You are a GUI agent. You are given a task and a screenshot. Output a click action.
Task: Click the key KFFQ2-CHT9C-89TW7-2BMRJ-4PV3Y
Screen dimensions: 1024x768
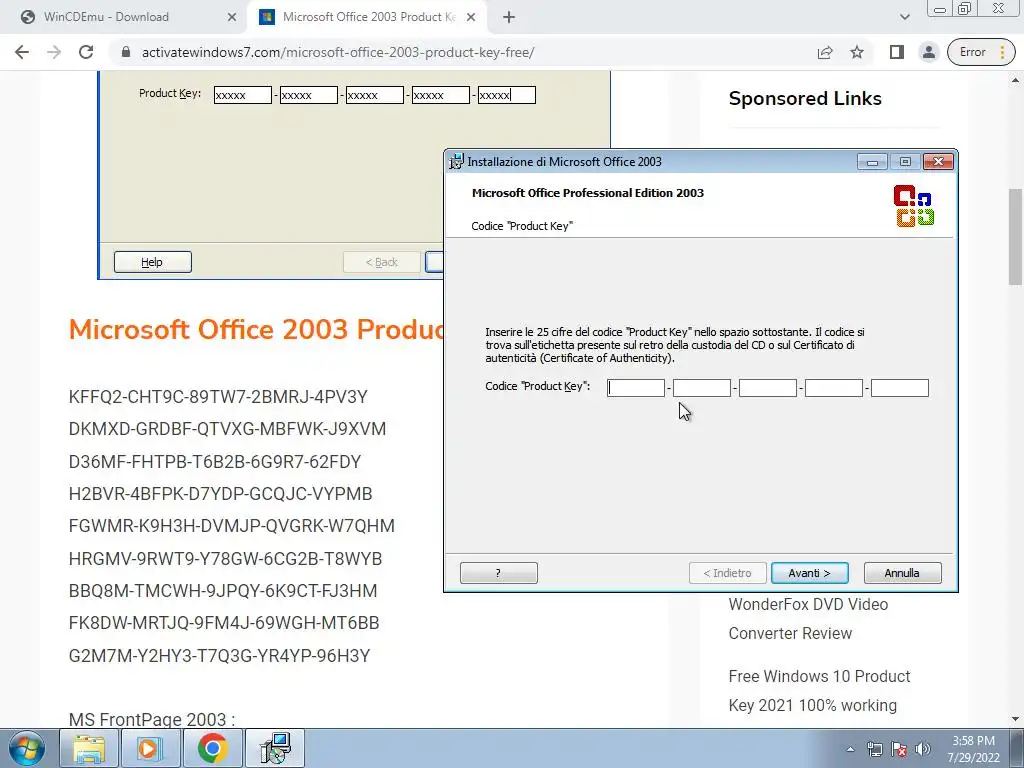click(x=218, y=397)
